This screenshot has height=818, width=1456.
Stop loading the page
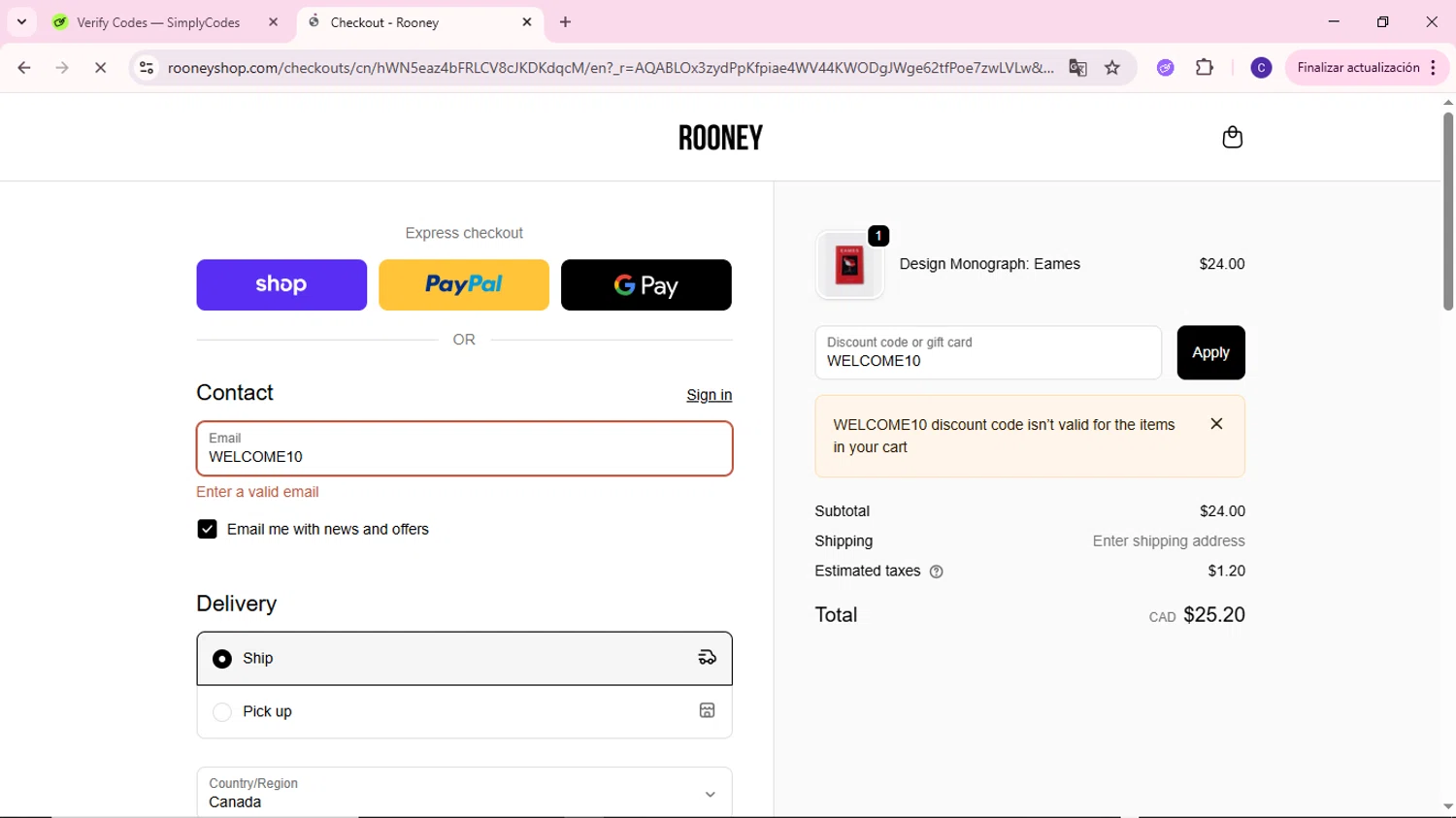(100, 67)
